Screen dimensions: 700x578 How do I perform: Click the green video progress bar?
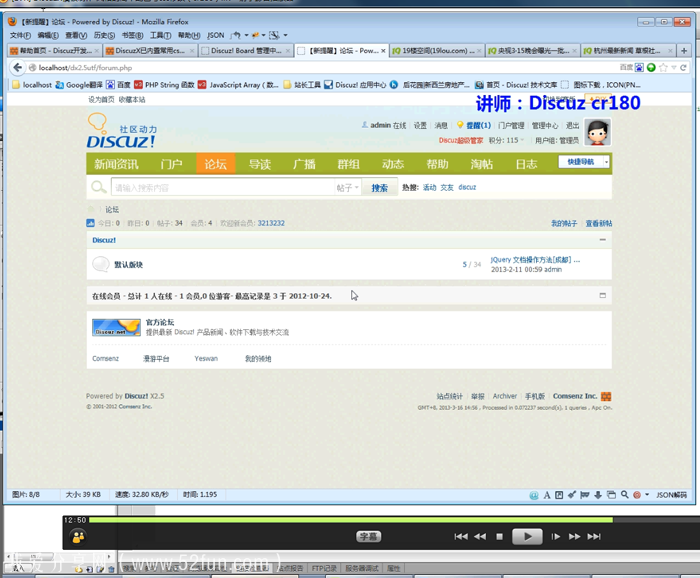point(351,520)
